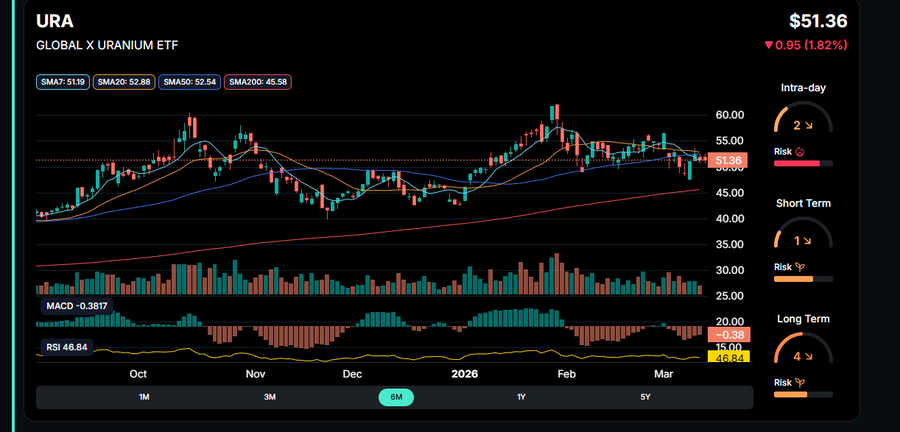Click the Feb date axis label
This screenshot has height=432, width=900.
pos(567,374)
